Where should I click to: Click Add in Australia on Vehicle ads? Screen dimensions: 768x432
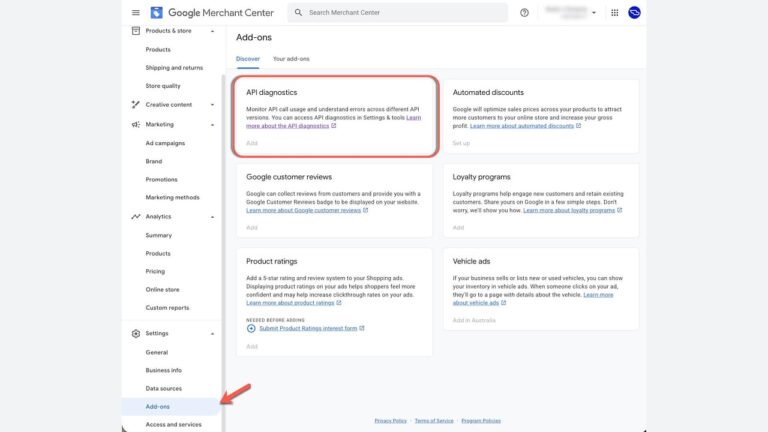474,320
